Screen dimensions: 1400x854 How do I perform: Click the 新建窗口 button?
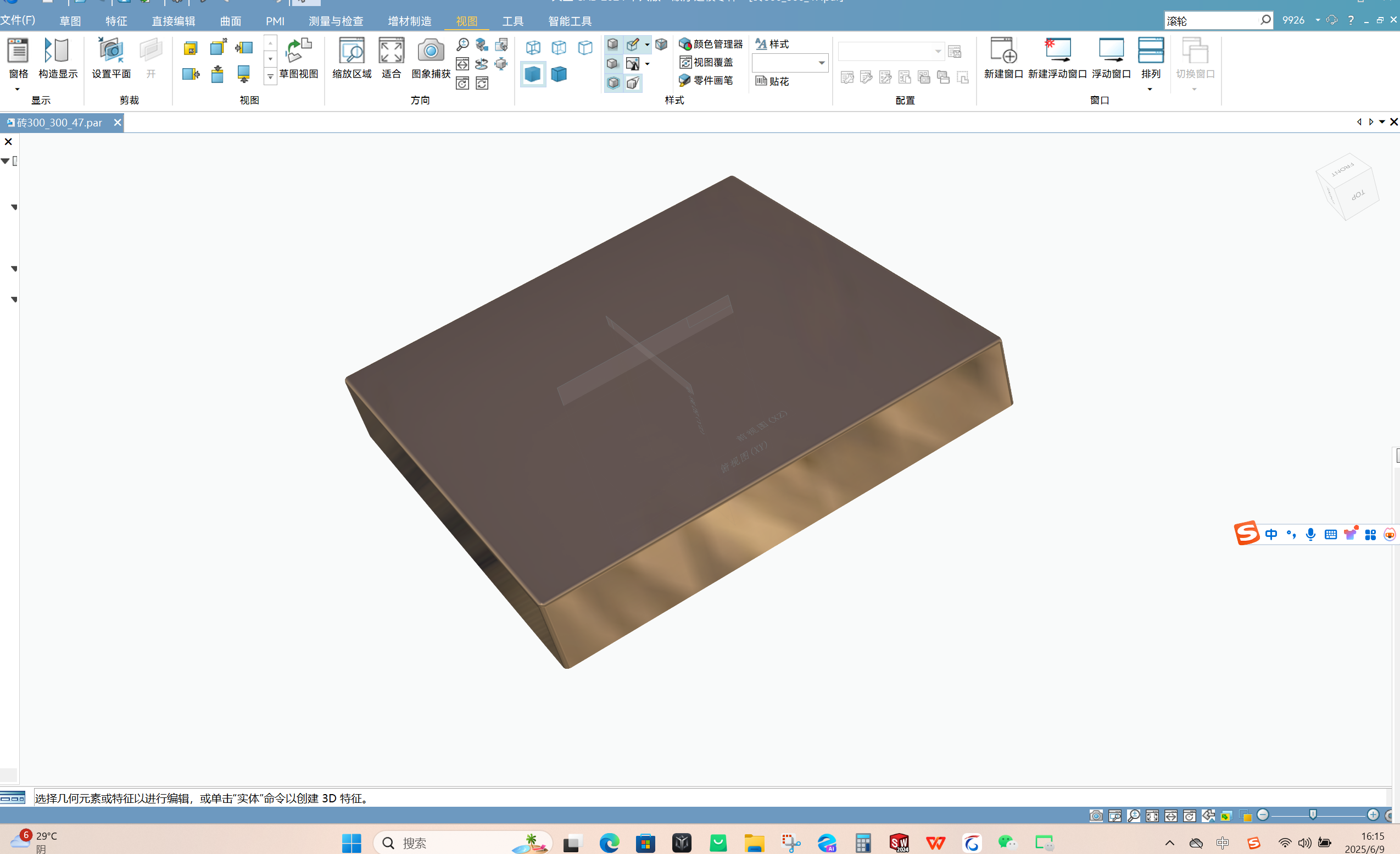[x=1003, y=58]
